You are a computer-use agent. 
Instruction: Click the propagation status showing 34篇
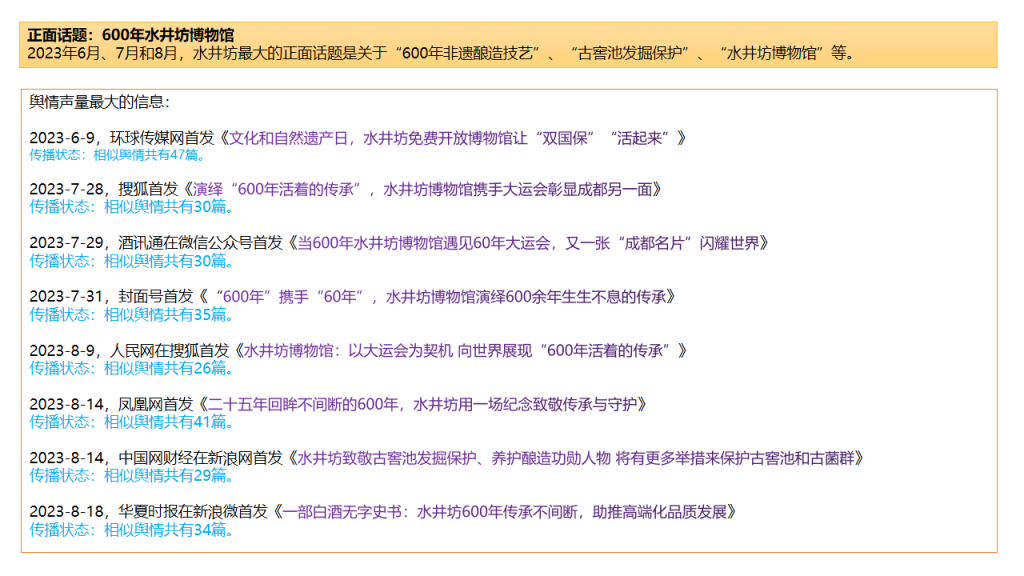tap(130, 529)
